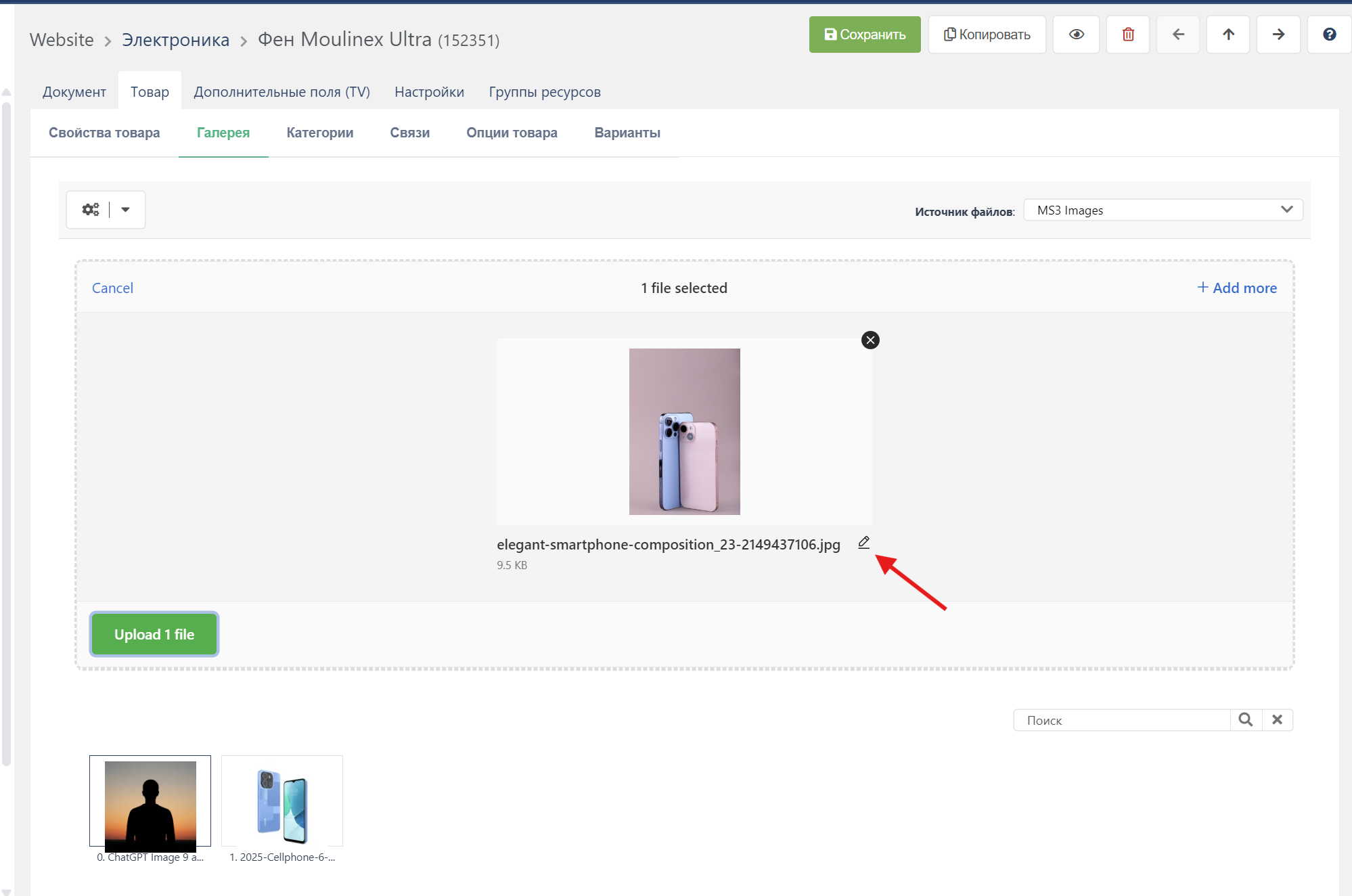
Task: Click the eye icon to preview the resource
Action: pyautogui.click(x=1076, y=35)
